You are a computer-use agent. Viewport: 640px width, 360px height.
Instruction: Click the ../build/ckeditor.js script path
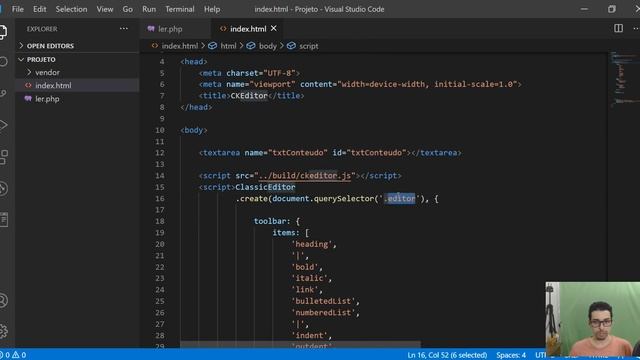coord(304,176)
